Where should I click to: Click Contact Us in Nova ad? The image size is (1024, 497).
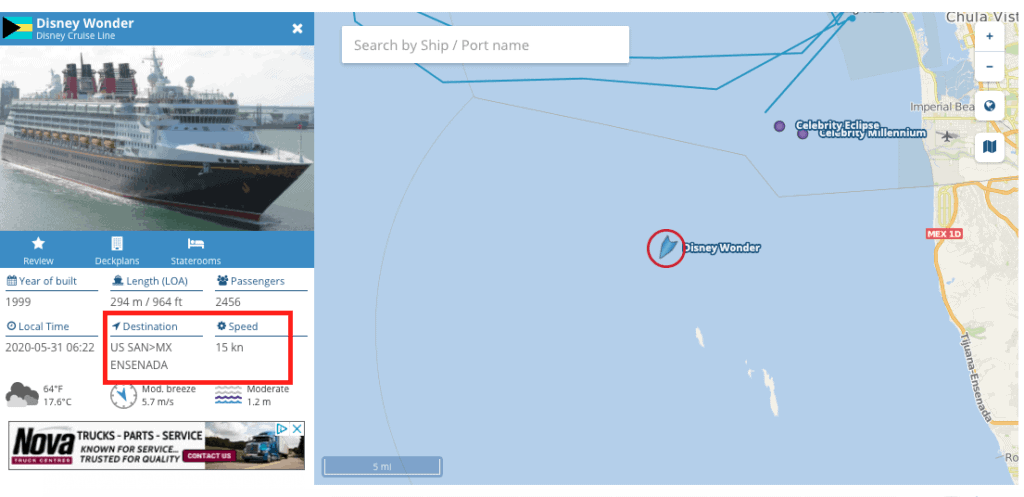209,455
